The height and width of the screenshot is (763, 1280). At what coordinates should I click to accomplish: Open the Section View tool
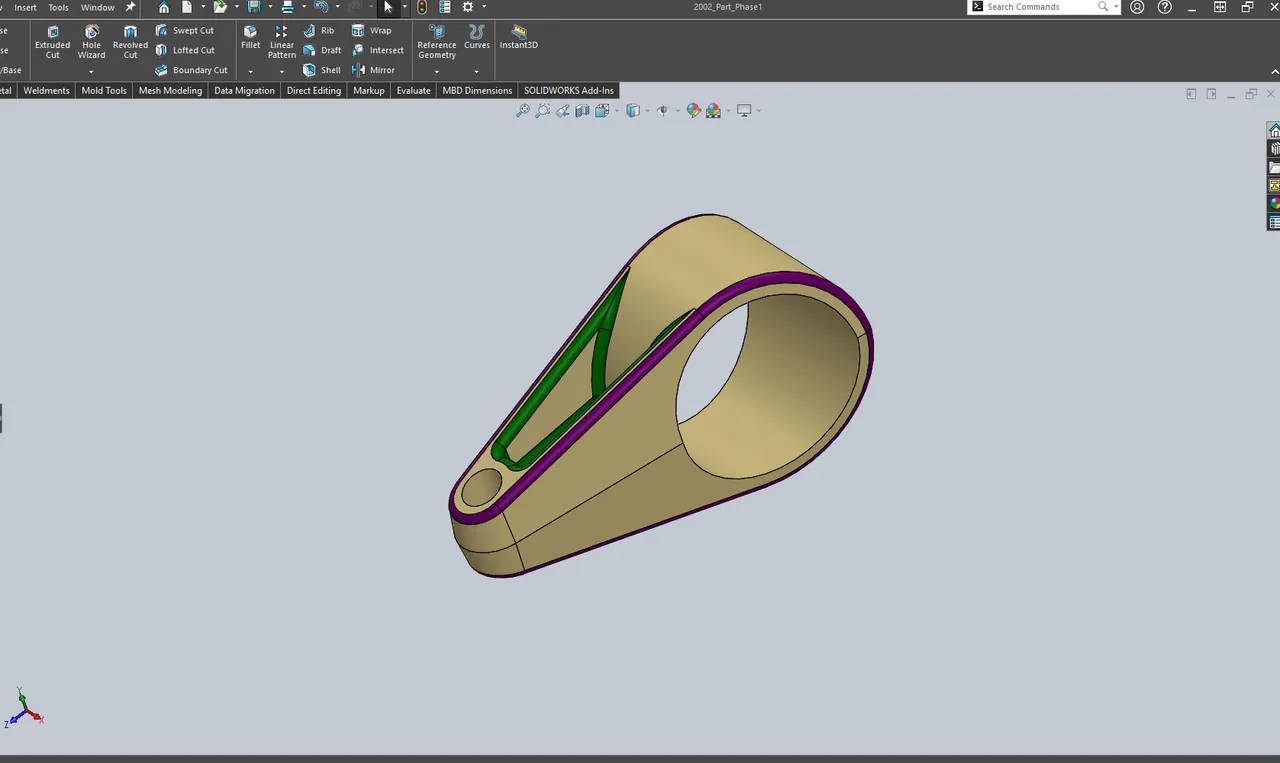pyautogui.click(x=582, y=110)
